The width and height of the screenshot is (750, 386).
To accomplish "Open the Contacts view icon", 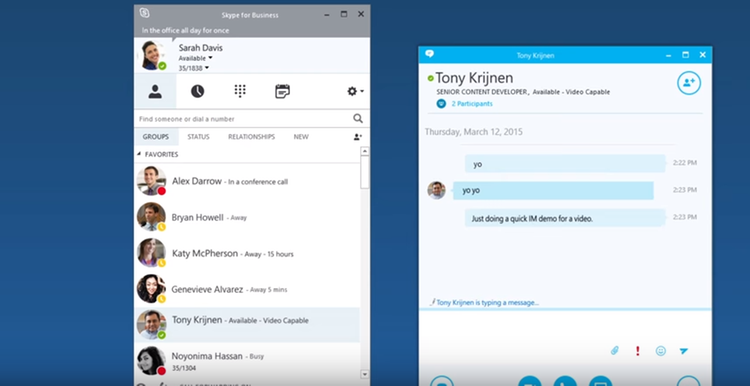I will click(155, 91).
